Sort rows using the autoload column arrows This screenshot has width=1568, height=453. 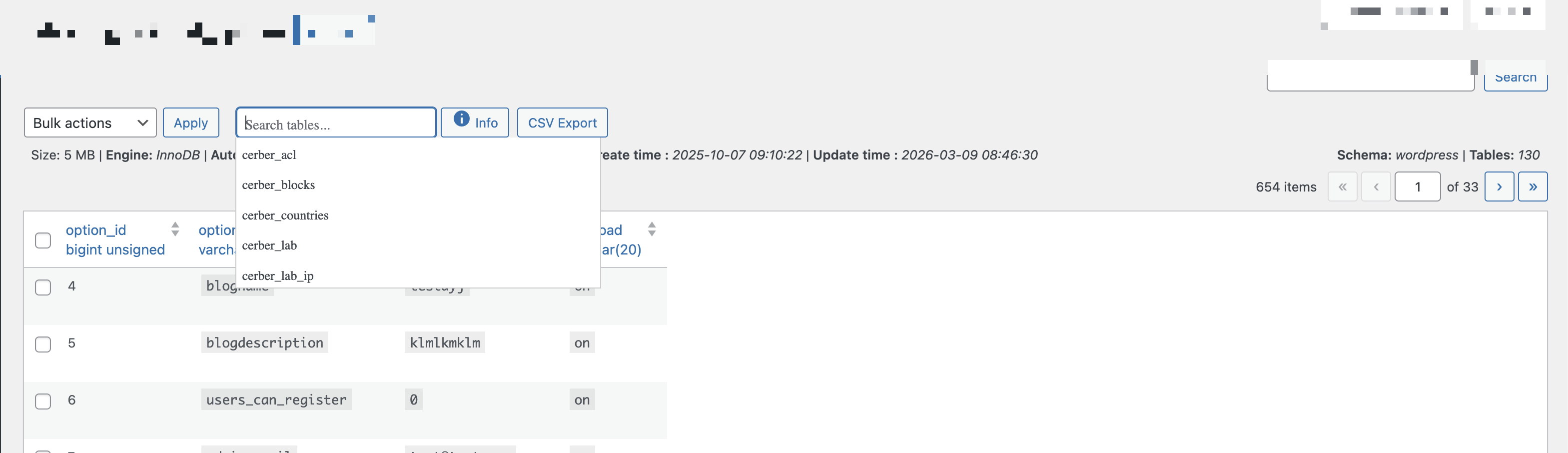coord(651,230)
